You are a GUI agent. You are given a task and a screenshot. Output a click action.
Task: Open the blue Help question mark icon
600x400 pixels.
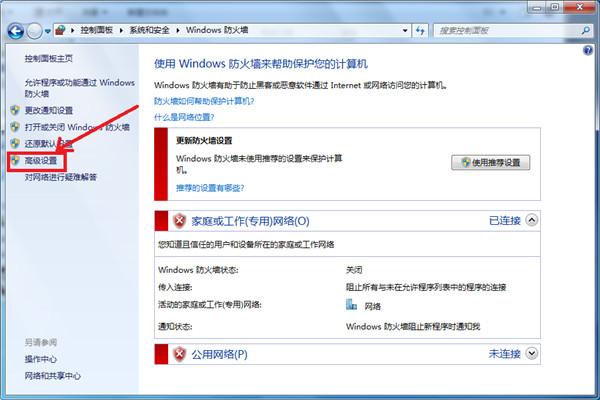coord(588,50)
